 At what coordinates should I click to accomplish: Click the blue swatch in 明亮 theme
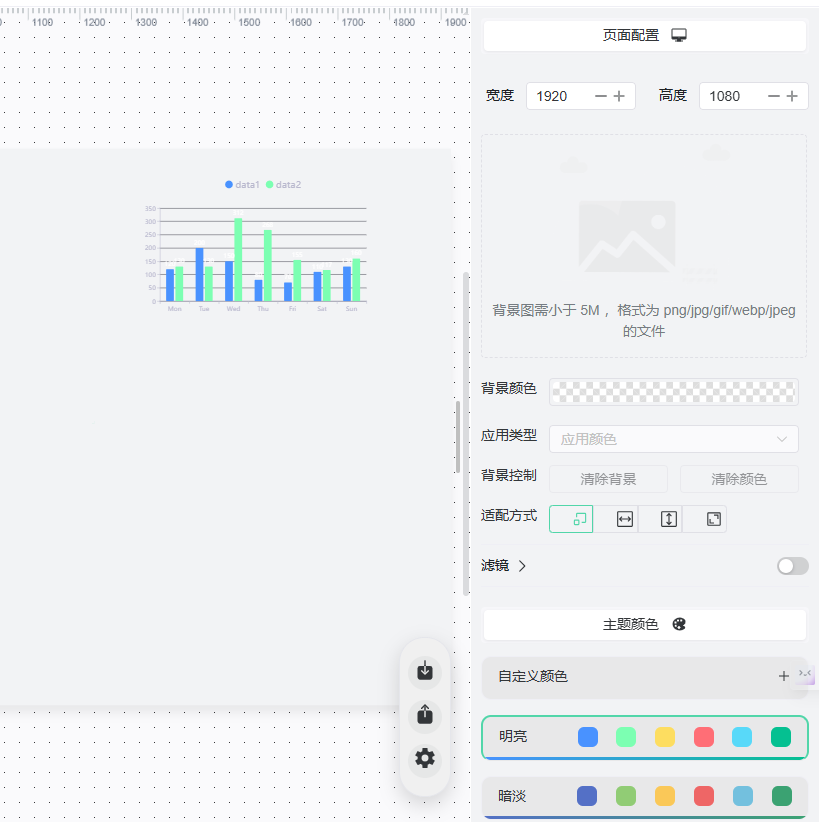pyautogui.click(x=588, y=737)
